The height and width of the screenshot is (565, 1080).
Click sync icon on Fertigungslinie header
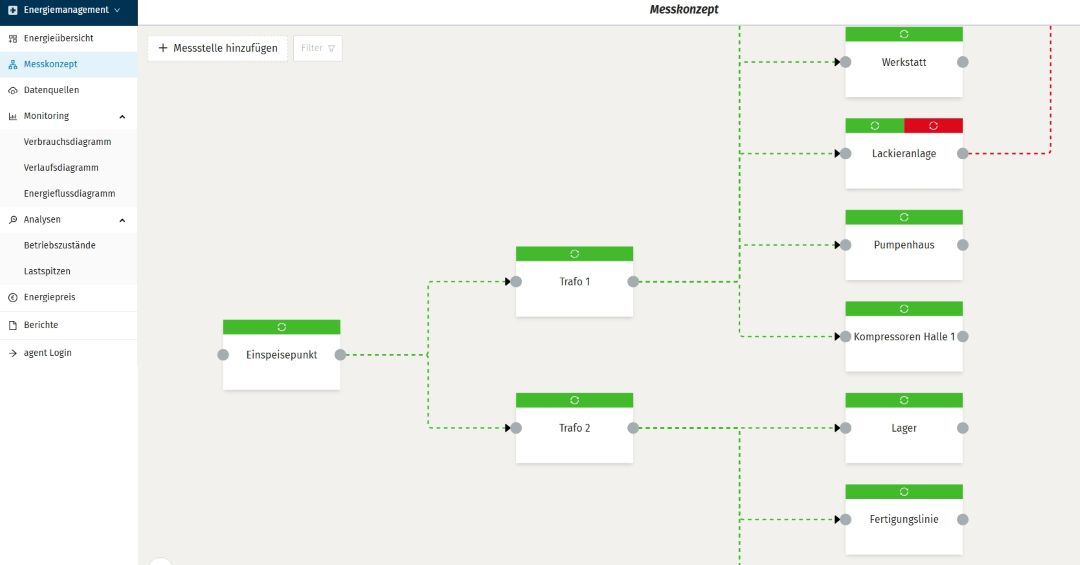point(904,492)
